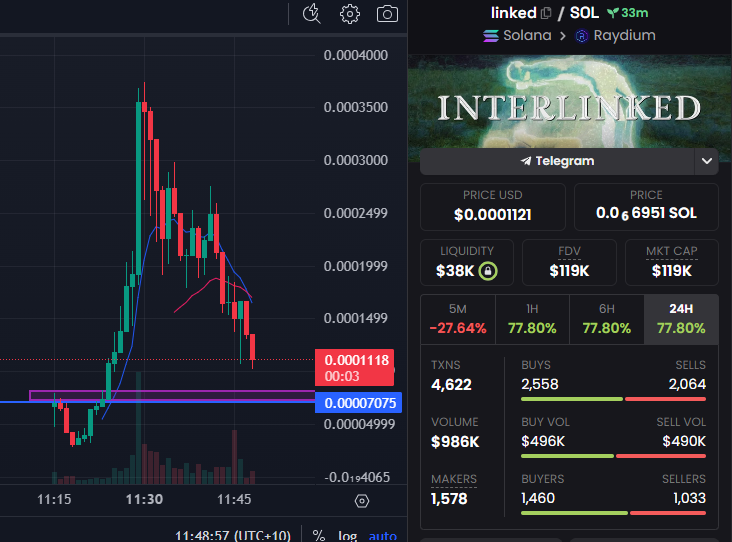Expand the social links dropdown arrow

(x=706, y=161)
